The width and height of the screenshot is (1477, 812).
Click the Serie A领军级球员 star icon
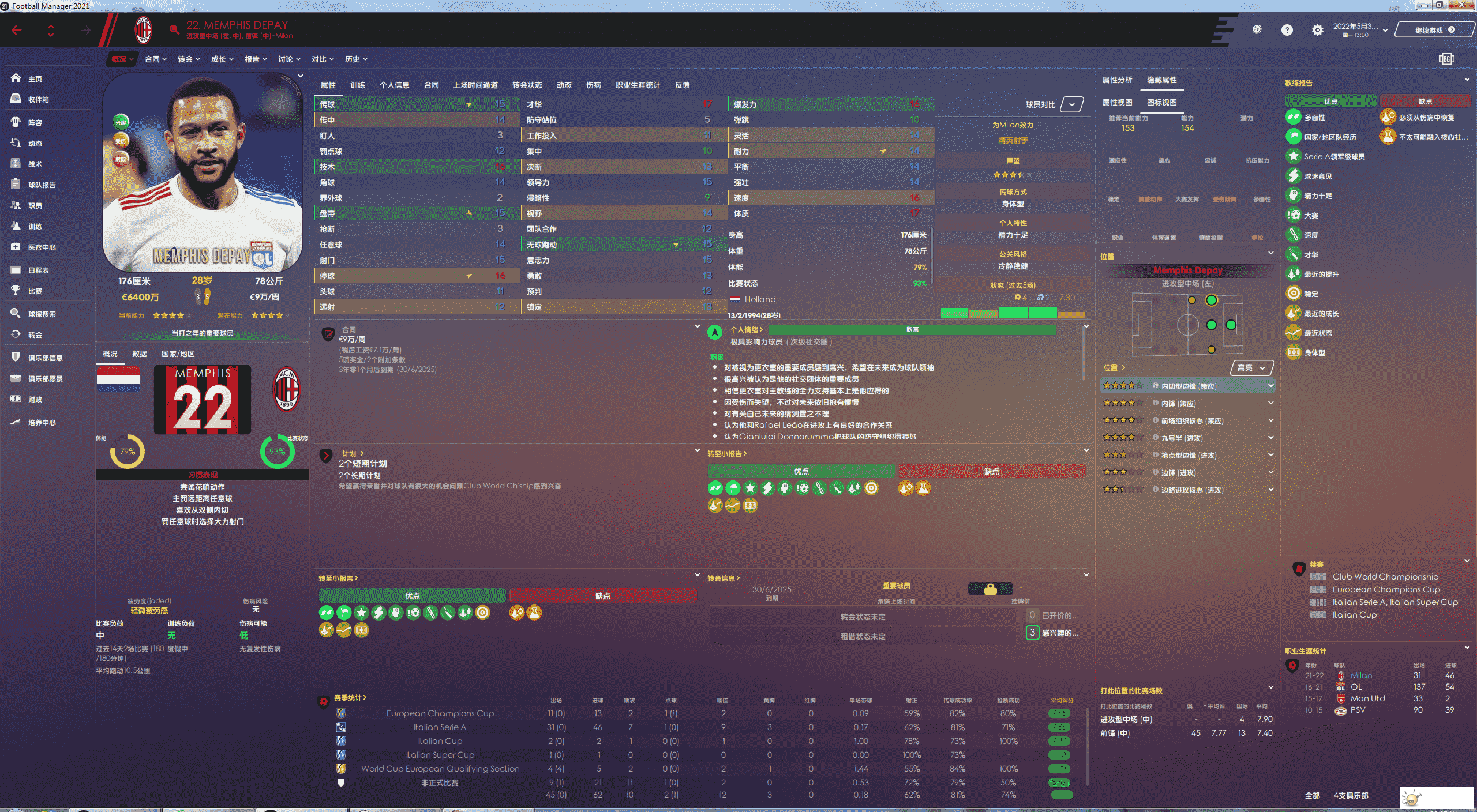[x=1293, y=156]
